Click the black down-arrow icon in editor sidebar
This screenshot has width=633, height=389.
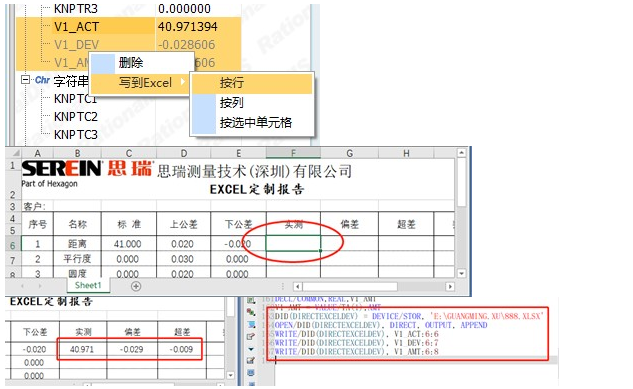tap(251, 349)
